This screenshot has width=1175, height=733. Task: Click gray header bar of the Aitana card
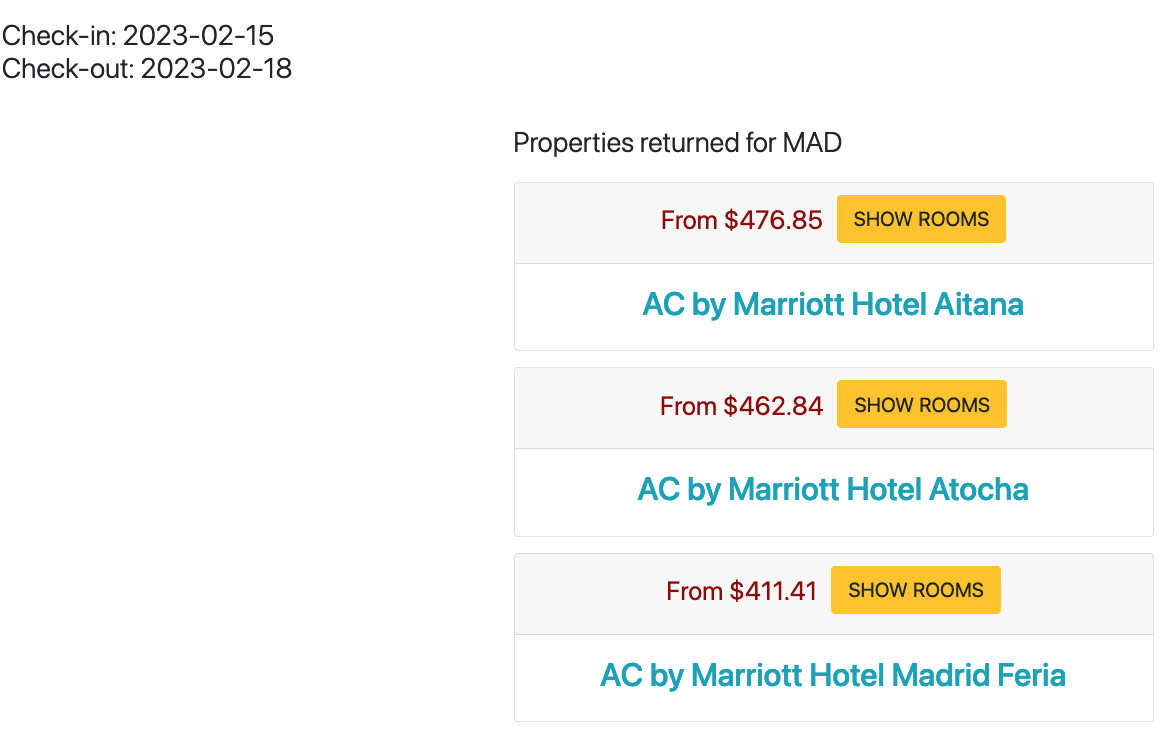[x=833, y=223]
